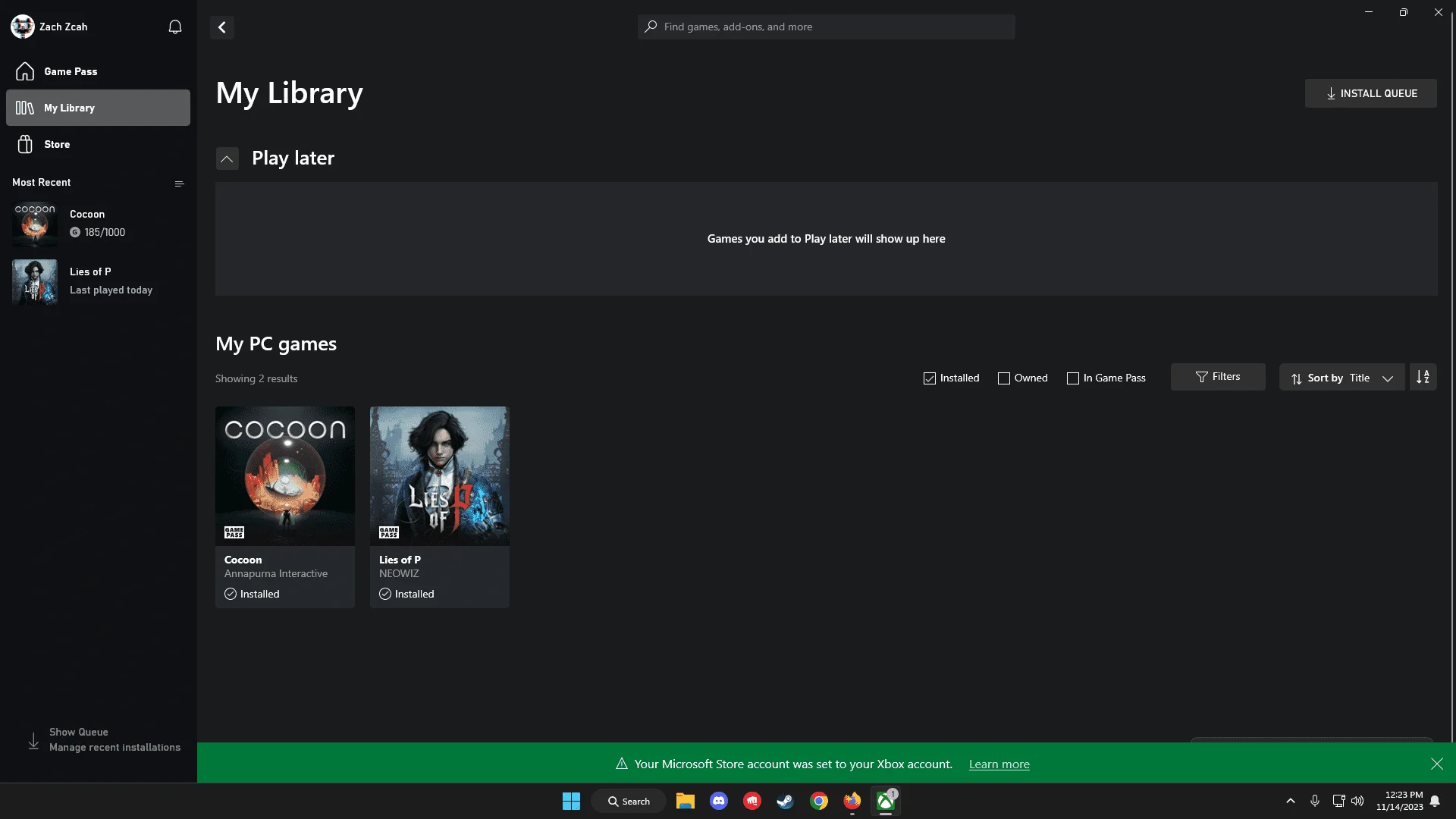Image resolution: width=1456 pixels, height=819 pixels.
Task: Open Discord from the taskbar
Action: point(718,801)
